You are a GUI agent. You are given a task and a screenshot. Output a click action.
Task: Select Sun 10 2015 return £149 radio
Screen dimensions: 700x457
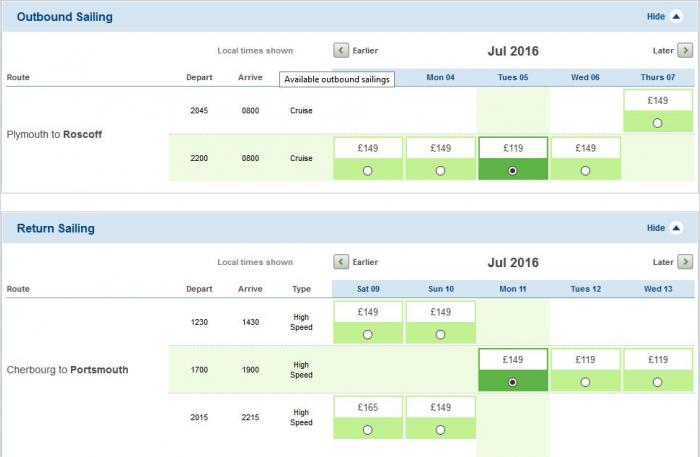[441, 430]
